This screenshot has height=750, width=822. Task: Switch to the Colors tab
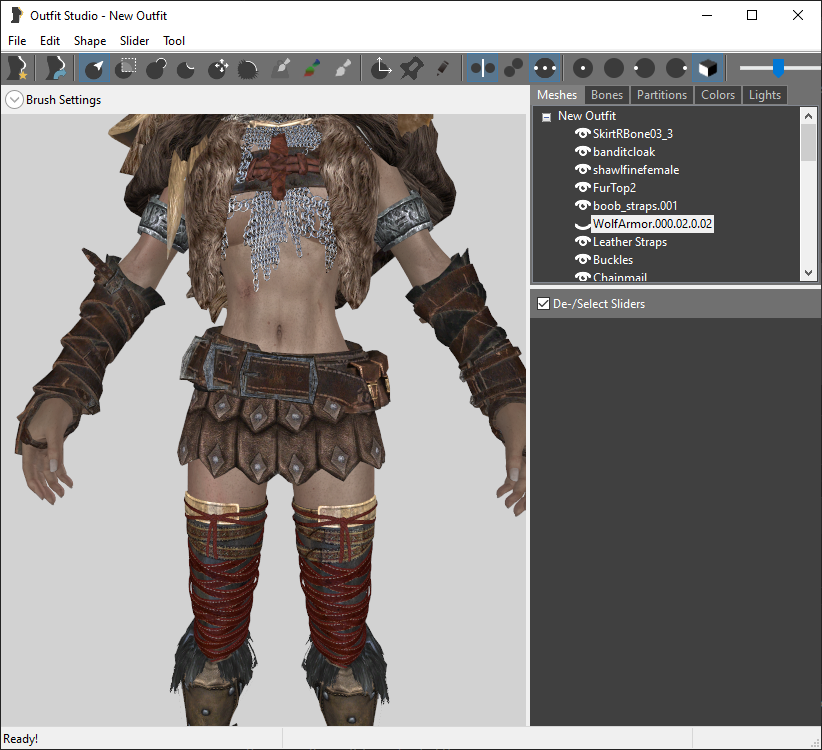click(x=718, y=95)
